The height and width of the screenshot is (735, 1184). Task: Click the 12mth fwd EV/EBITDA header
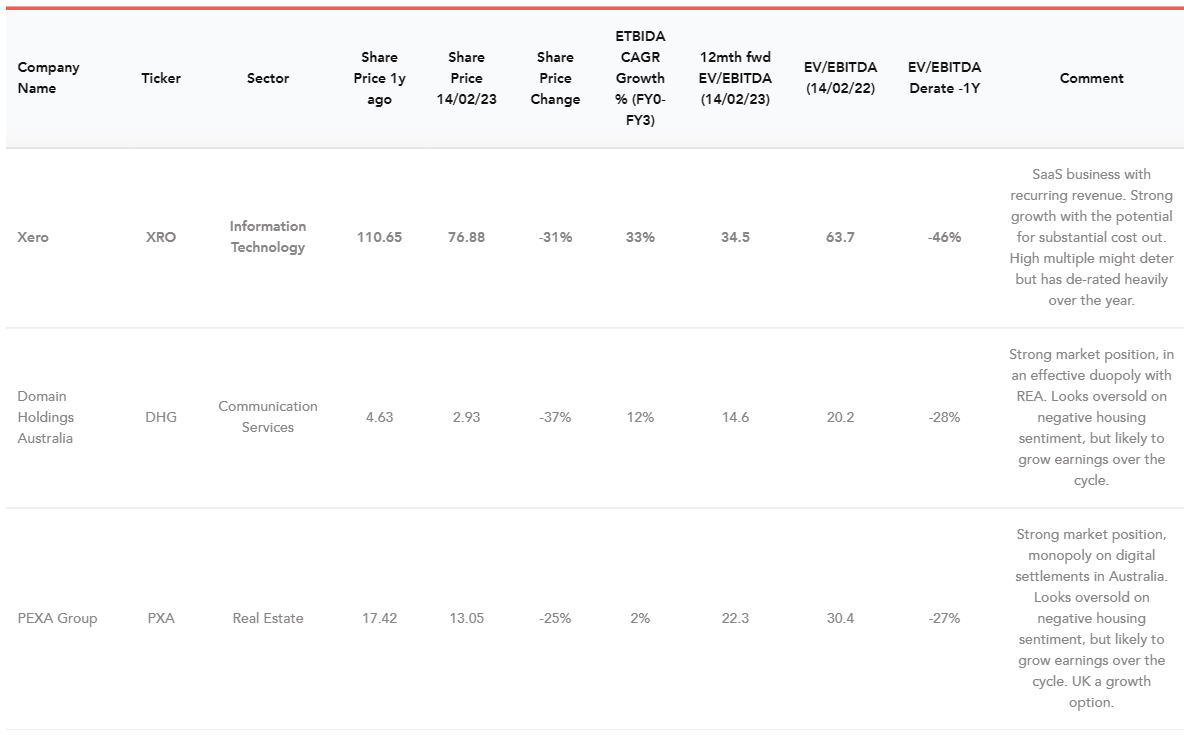[735, 78]
